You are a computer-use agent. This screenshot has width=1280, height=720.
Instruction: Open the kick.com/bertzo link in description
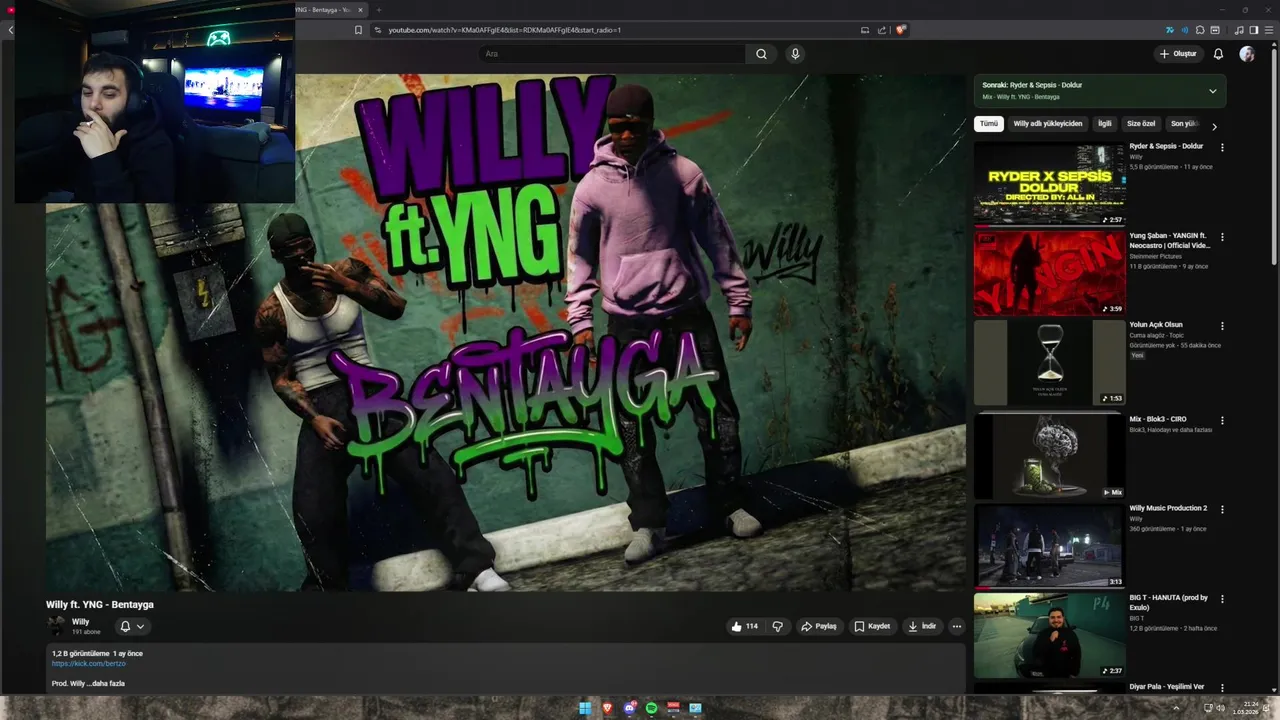pos(89,663)
